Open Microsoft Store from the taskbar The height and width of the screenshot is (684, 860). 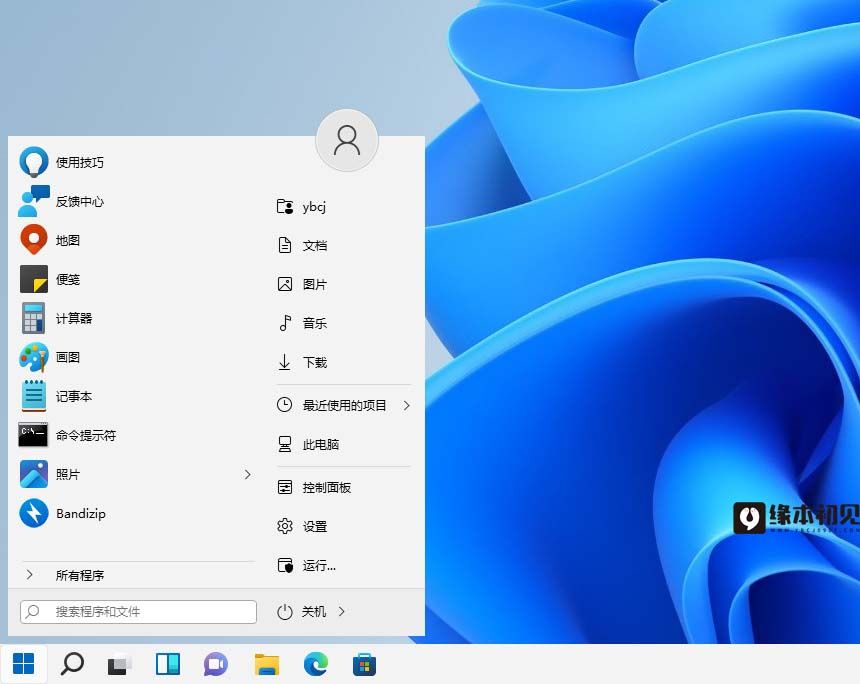[x=364, y=664]
